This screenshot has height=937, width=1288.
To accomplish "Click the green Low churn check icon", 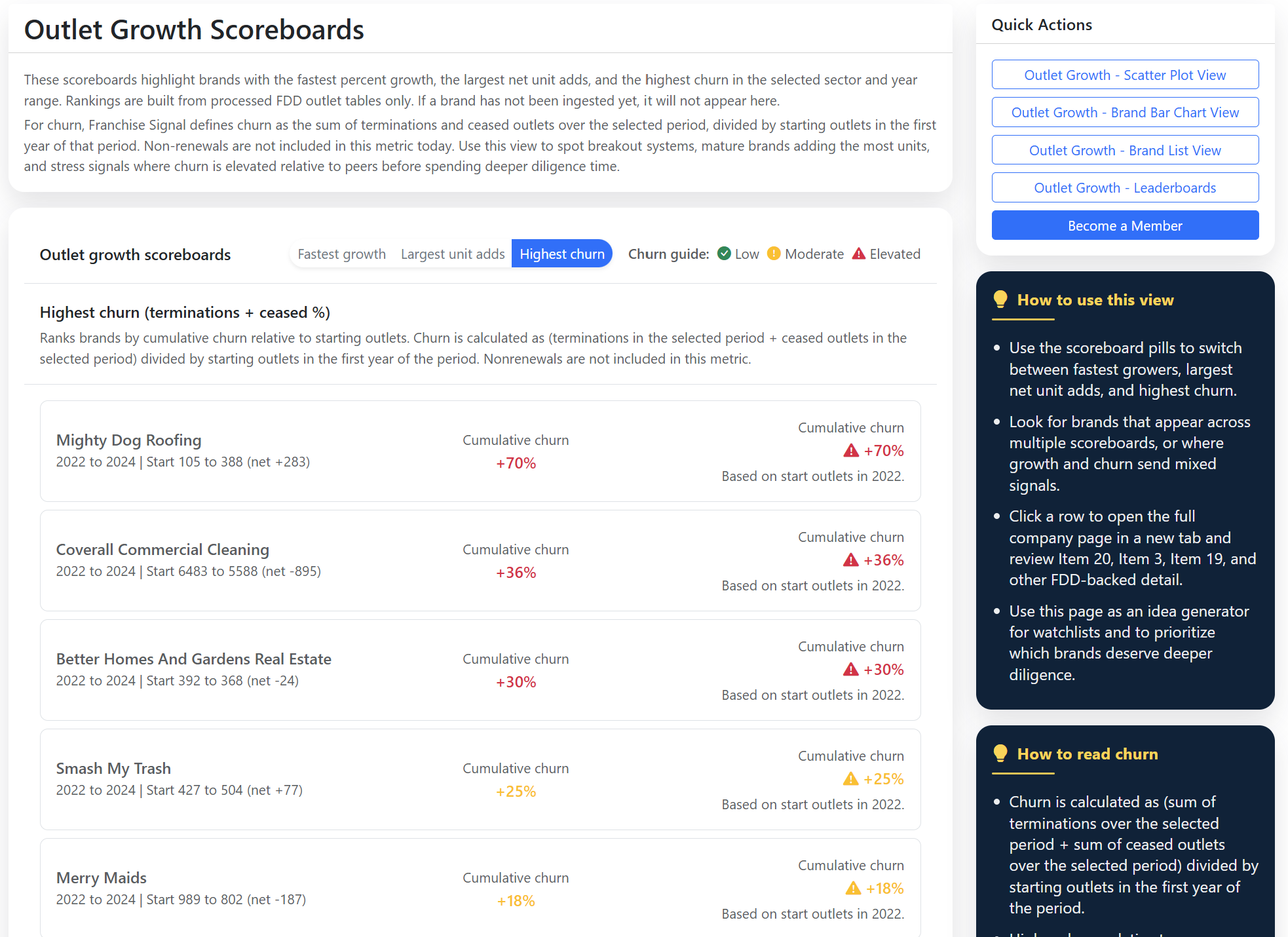I will pyautogui.click(x=724, y=254).
